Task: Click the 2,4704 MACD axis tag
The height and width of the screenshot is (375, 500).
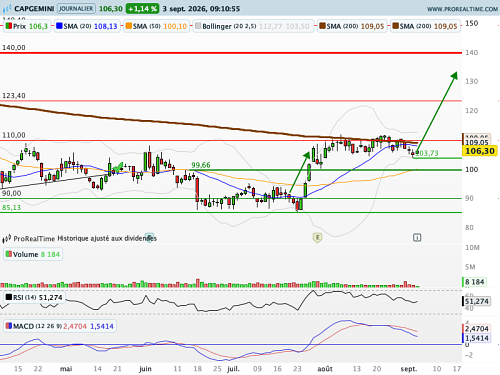Action: [477, 329]
